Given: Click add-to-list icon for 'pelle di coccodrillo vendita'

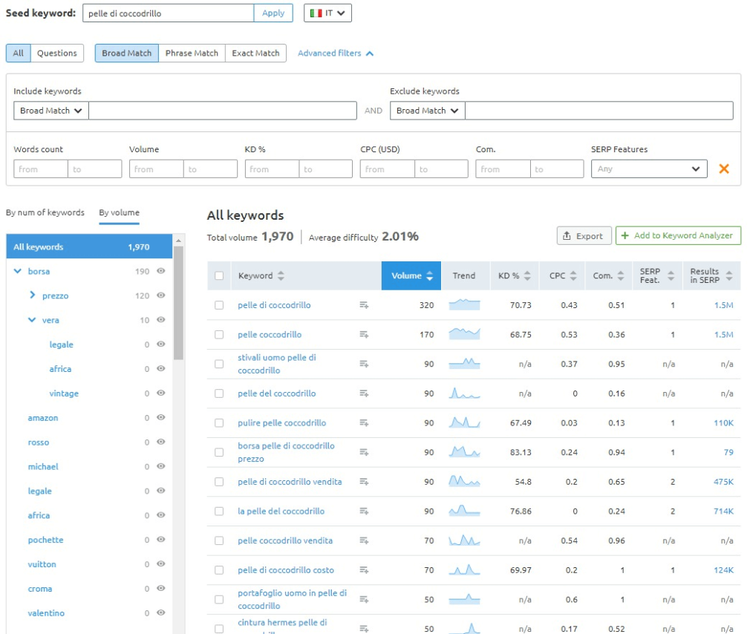Looking at the screenshot, I should (x=364, y=482).
